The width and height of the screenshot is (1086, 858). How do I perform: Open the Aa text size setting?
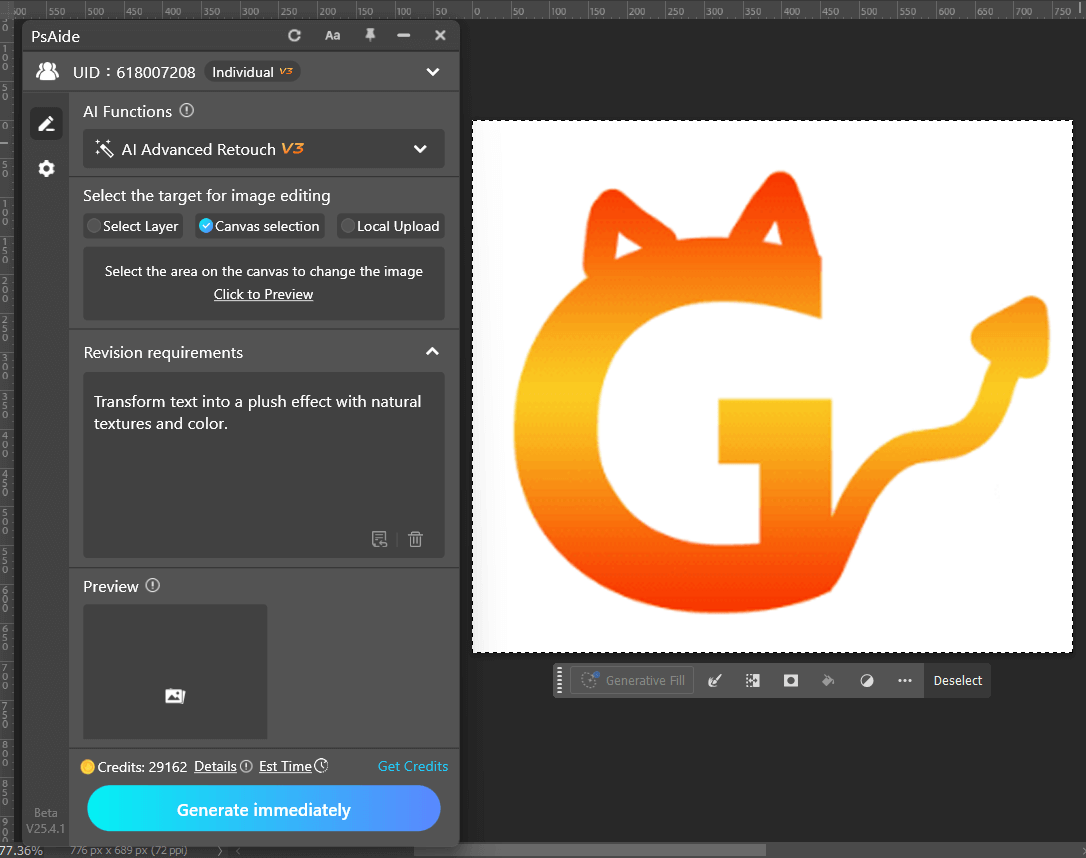[332, 35]
